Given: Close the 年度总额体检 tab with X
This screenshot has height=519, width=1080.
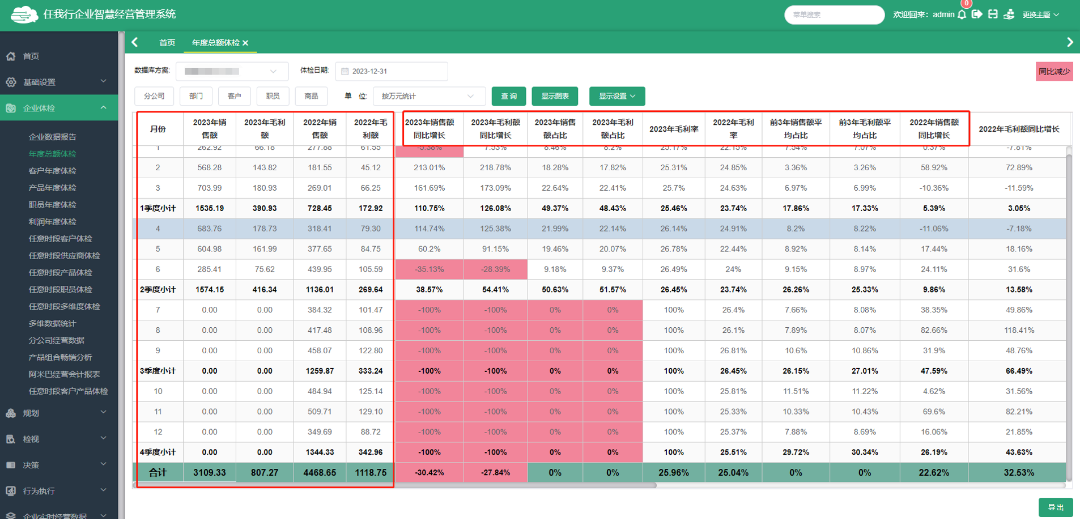Looking at the screenshot, I should point(245,43).
